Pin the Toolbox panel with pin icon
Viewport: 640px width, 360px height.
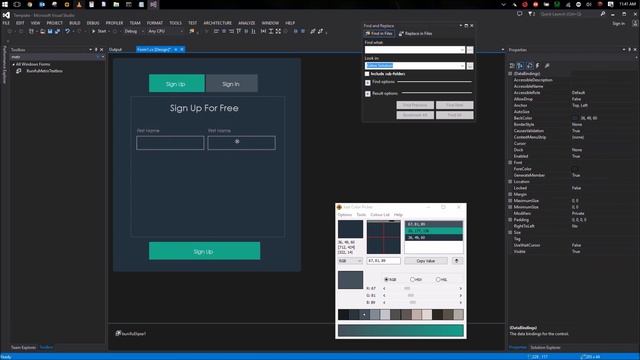coord(96,49)
